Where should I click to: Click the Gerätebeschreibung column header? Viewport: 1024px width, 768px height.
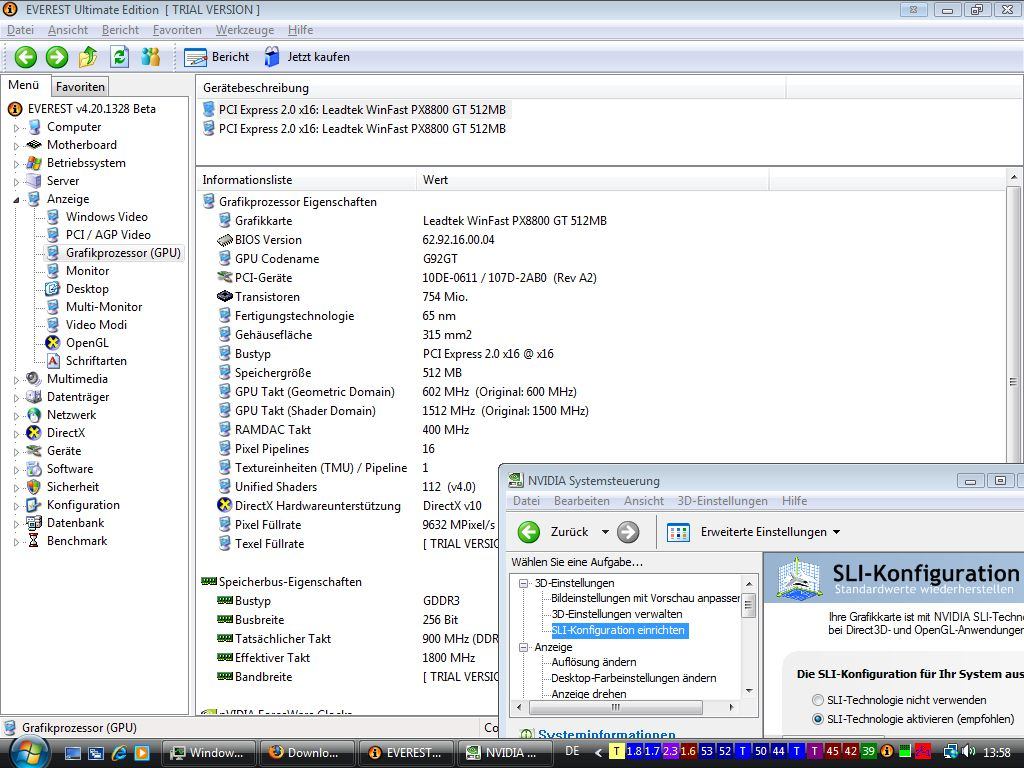click(491, 88)
